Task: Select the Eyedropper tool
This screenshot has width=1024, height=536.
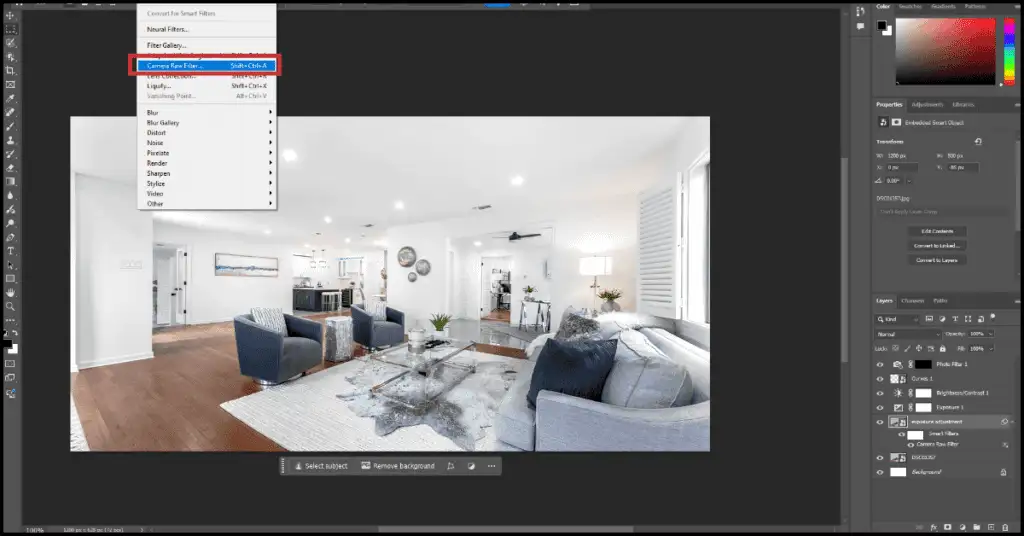Action: tap(10, 99)
